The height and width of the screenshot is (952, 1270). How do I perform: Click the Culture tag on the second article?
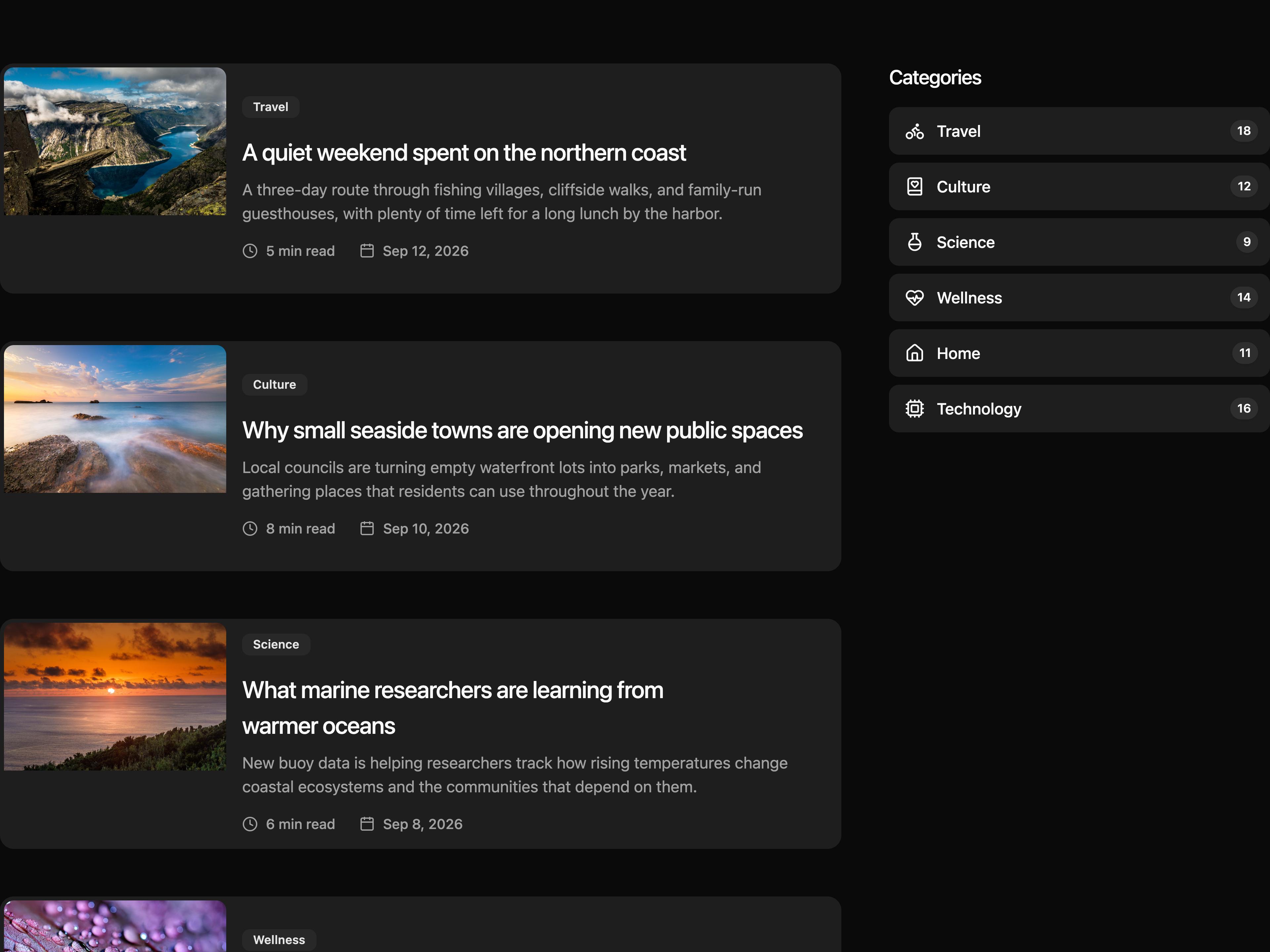tap(275, 385)
